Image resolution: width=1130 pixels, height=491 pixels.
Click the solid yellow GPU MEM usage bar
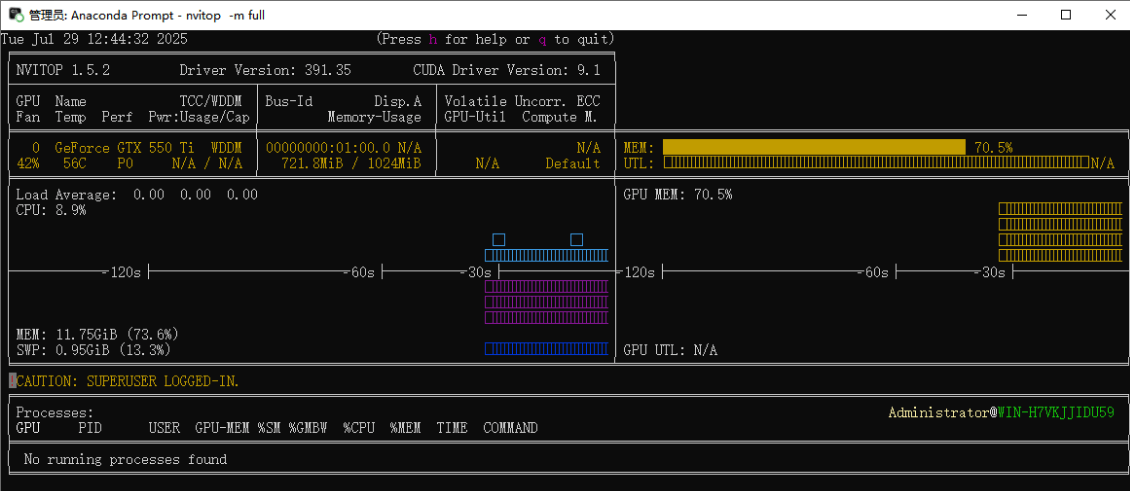point(813,147)
